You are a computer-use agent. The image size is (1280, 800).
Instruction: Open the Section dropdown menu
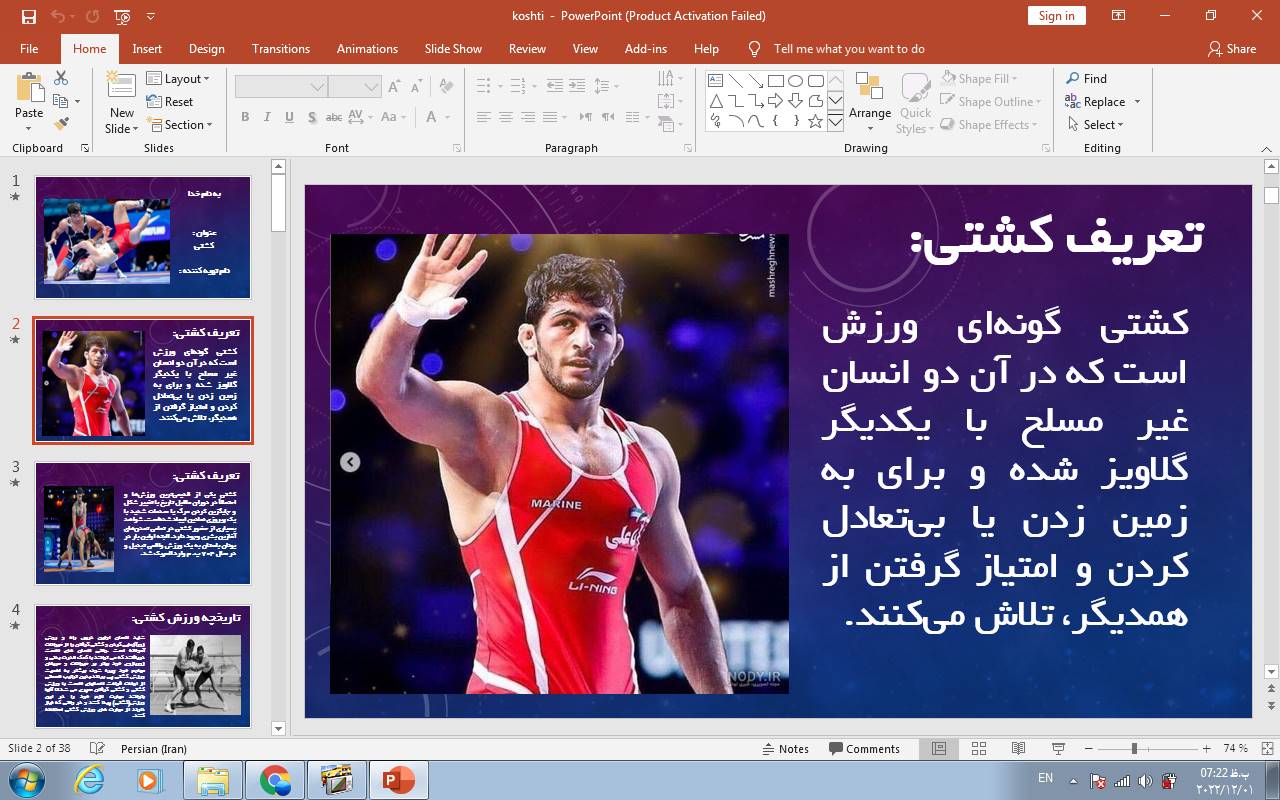click(x=180, y=125)
